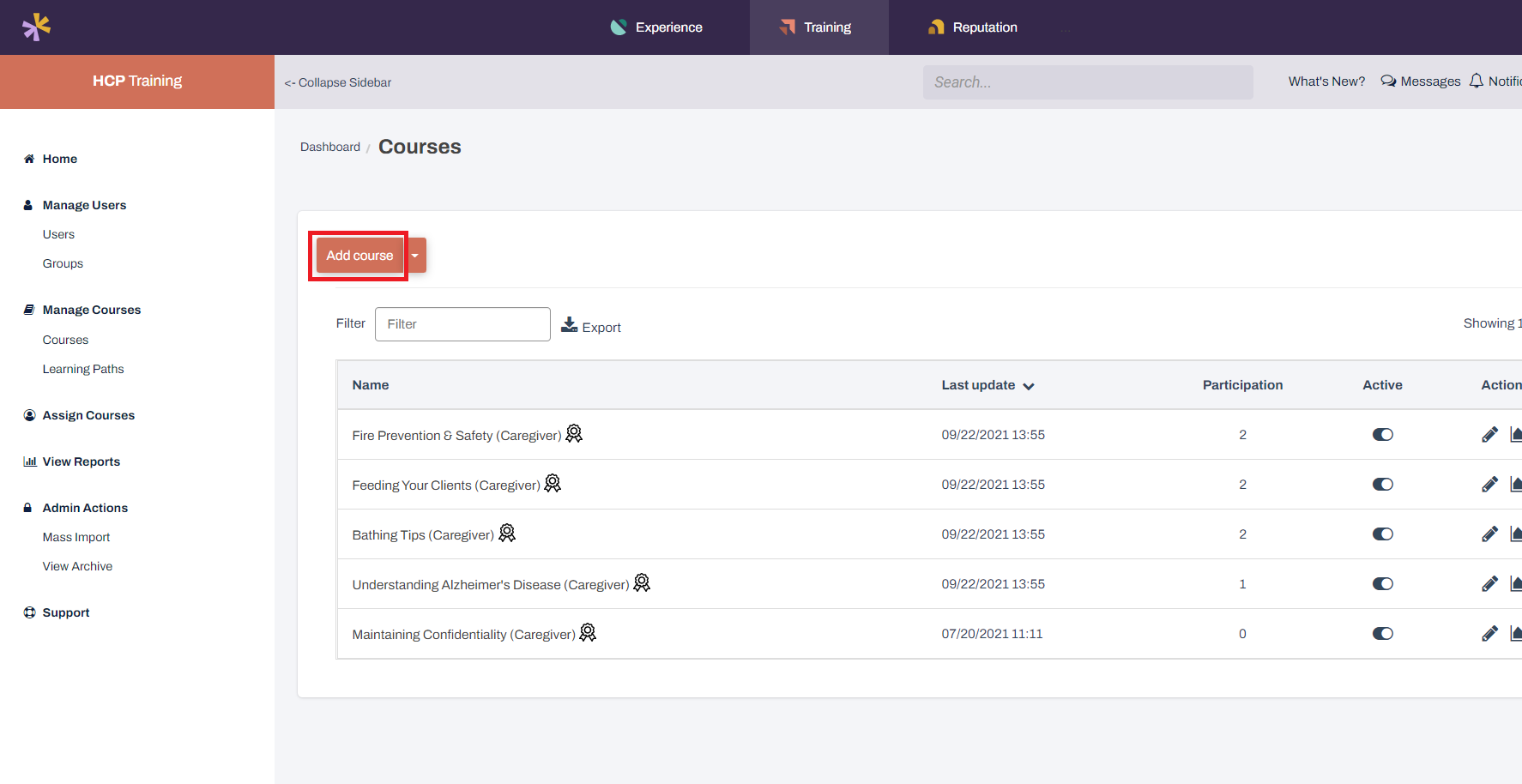Image resolution: width=1522 pixels, height=784 pixels.
Task: Click the certificate badge on Feeding Your Clients
Action: [553, 483]
